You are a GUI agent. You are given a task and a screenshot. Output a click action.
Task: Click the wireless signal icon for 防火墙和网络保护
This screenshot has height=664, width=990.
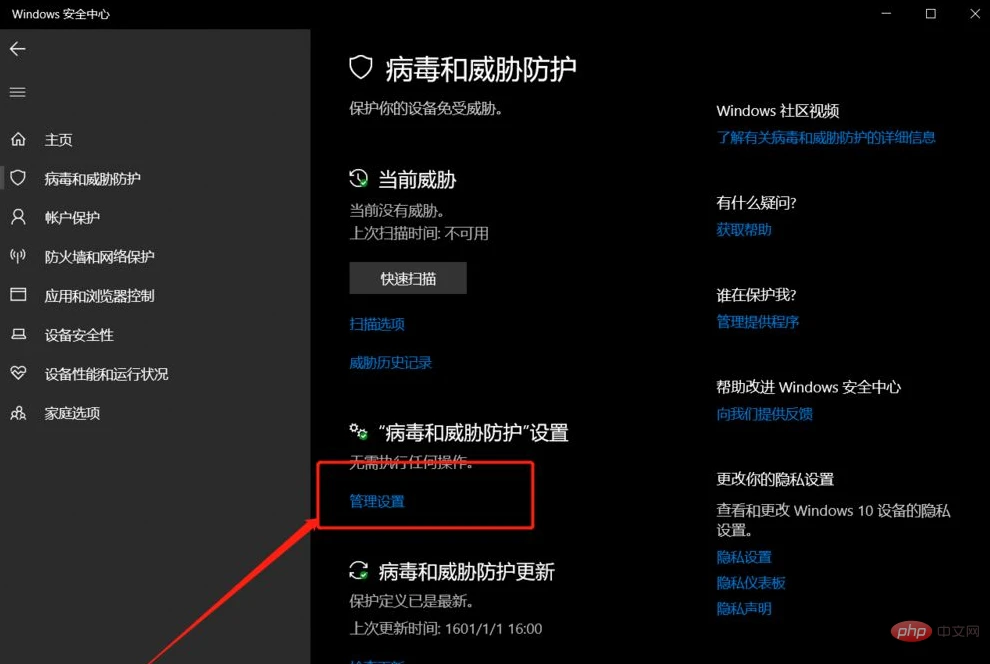click(18, 256)
